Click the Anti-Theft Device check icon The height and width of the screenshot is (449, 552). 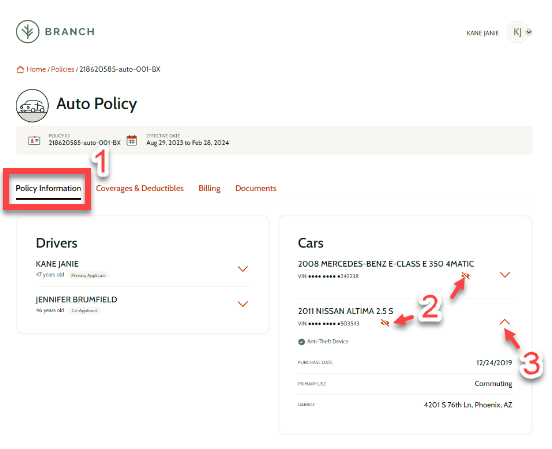[301, 342]
